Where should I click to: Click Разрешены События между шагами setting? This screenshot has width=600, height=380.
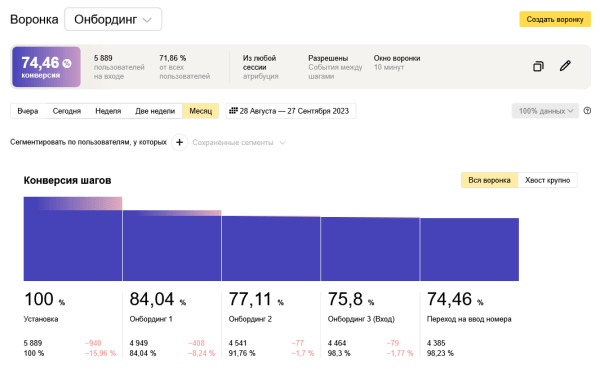pos(335,67)
